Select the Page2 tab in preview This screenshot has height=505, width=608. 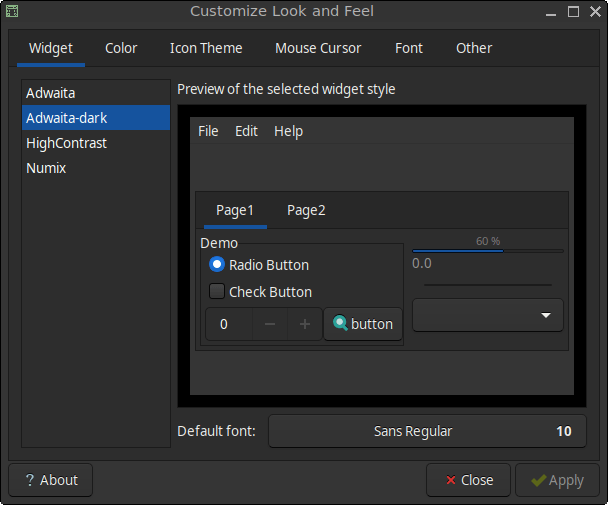coord(306,211)
